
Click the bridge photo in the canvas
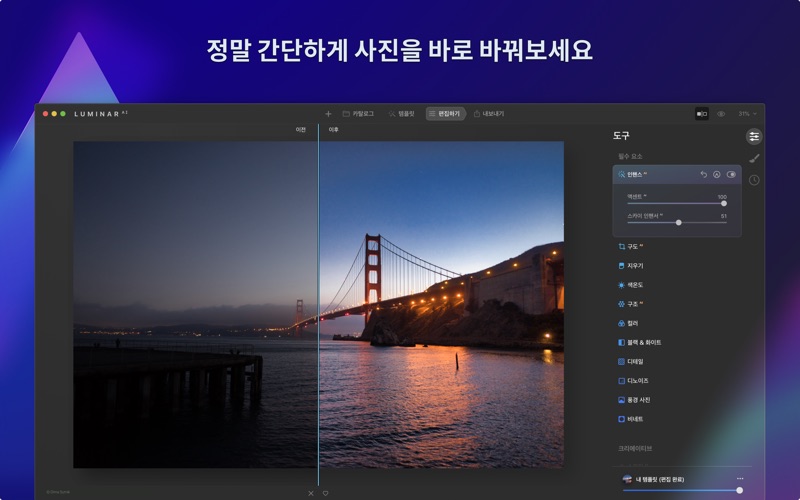318,305
